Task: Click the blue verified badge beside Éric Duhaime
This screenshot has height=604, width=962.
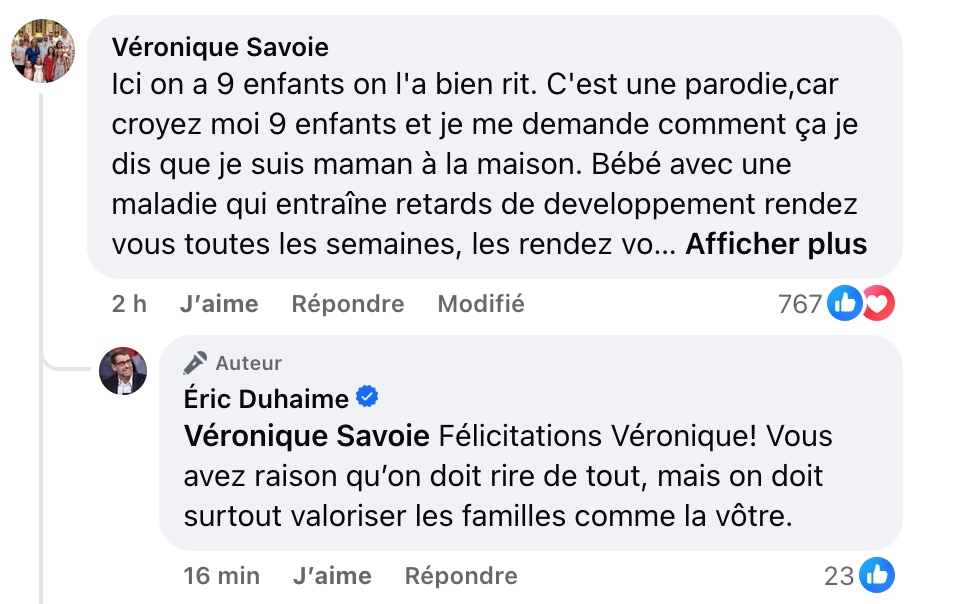Action: click(367, 398)
